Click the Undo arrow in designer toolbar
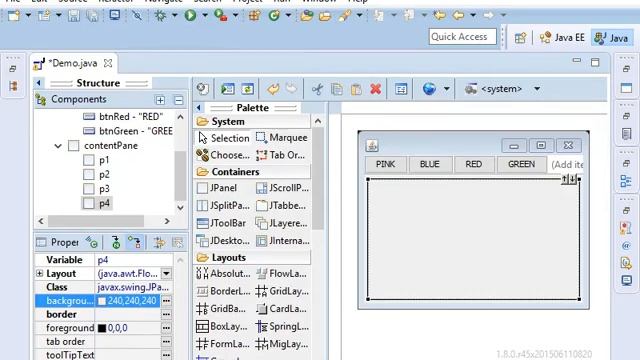Viewport: 640px width, 360px height. point(273,89)
